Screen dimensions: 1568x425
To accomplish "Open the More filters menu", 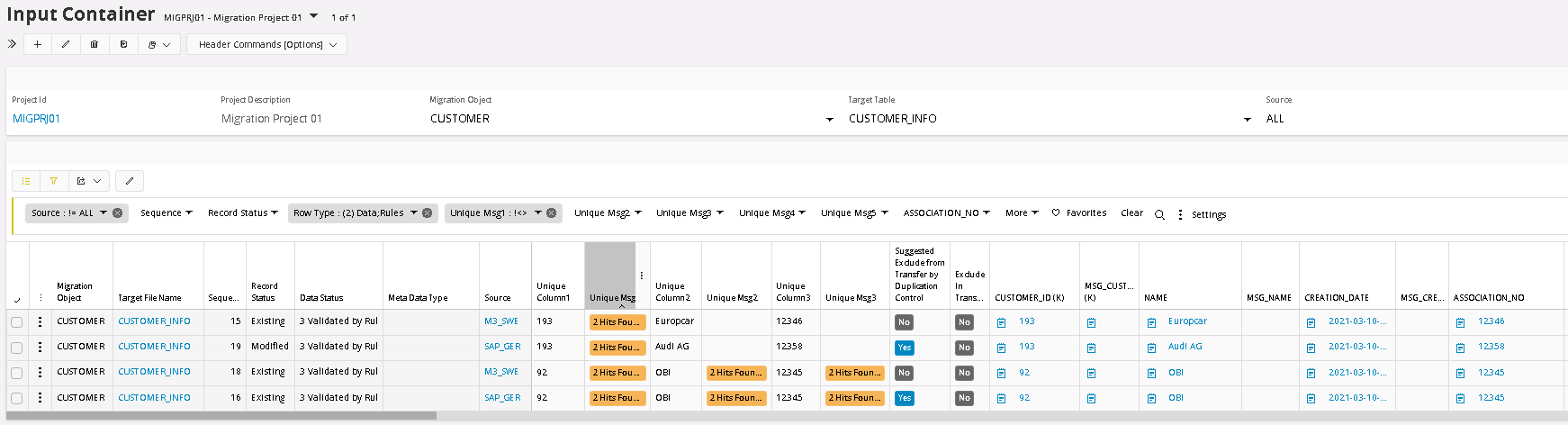I will pos(1021,213).
